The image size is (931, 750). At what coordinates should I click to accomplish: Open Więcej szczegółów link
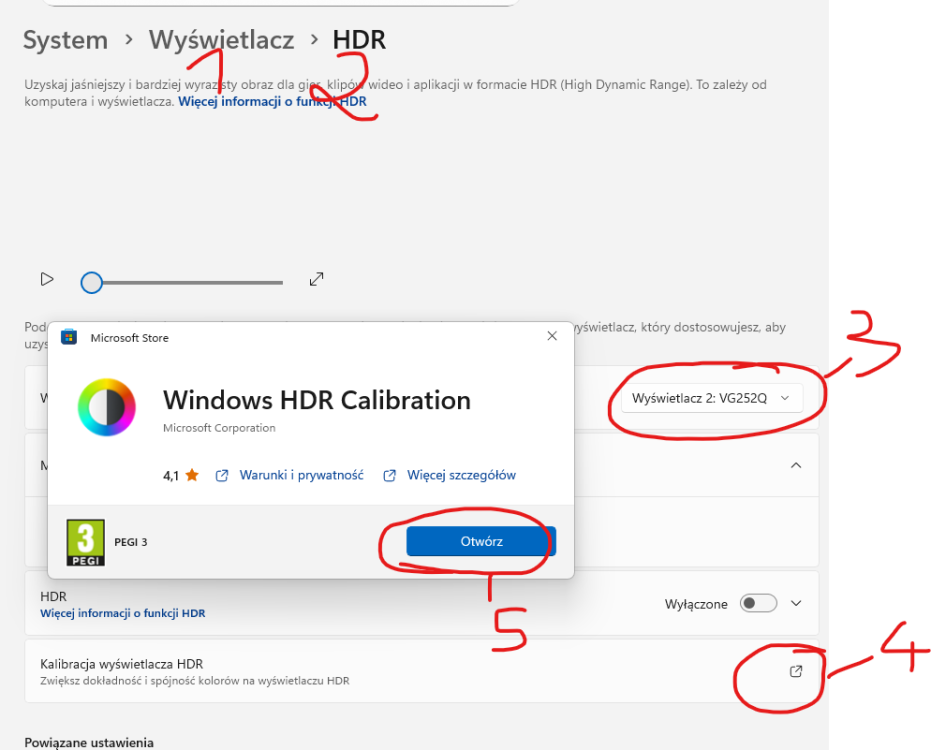pos(461,475)
